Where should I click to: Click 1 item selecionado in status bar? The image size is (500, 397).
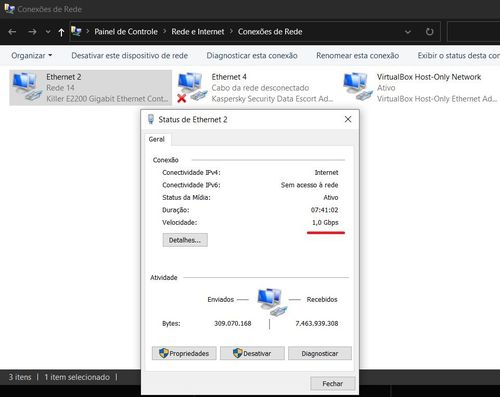click(x=77, y=377)
